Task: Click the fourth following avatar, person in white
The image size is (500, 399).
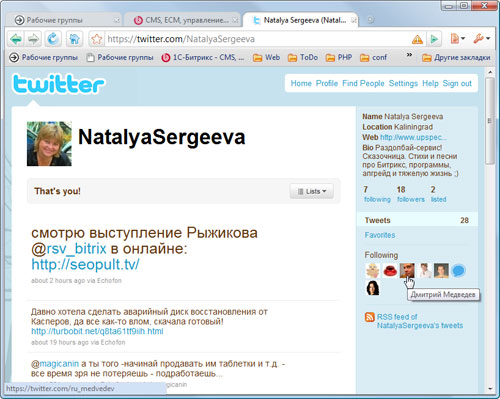Action: coord(424,270)
